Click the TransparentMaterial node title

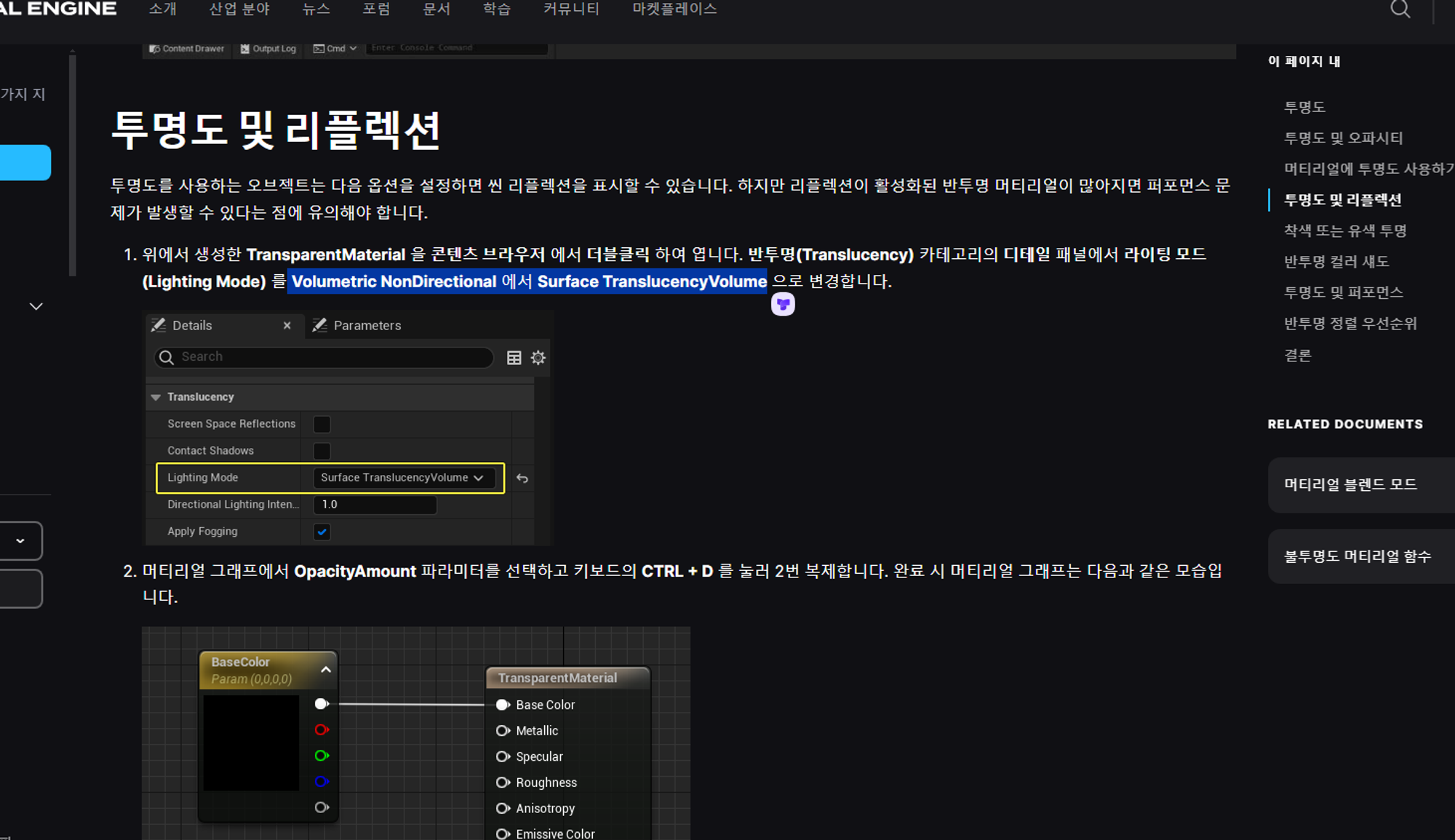click(x=557, y=678)
